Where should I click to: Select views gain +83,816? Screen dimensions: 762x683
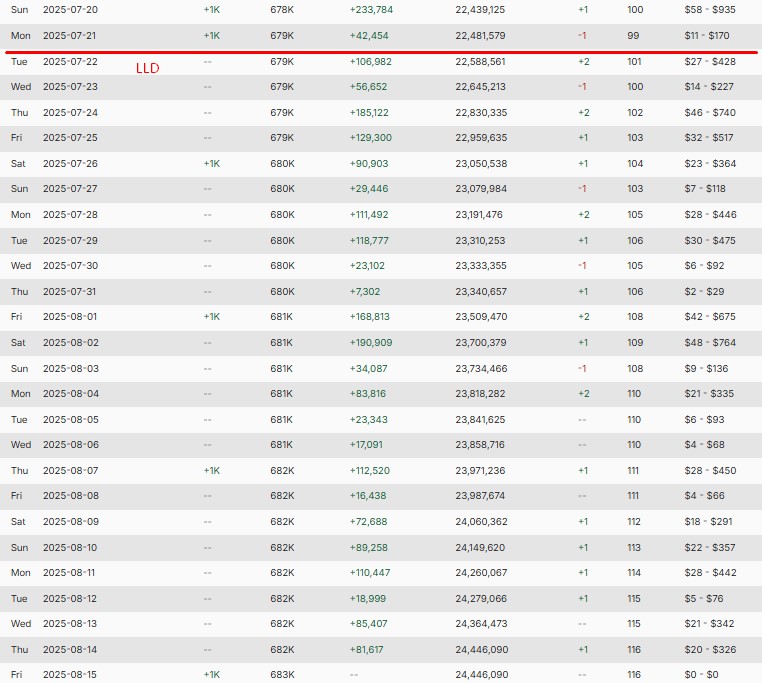[x=367, y=393]
